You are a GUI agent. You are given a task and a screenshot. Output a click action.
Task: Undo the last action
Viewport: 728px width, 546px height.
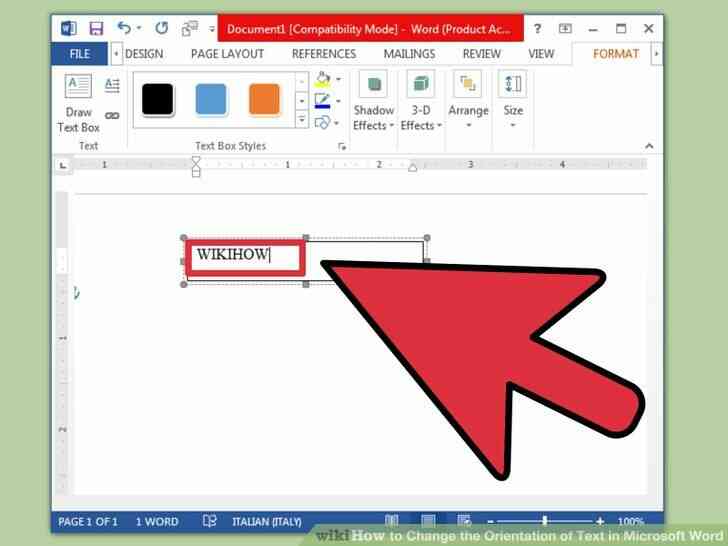pyautogui.click(x=124, y=28)
